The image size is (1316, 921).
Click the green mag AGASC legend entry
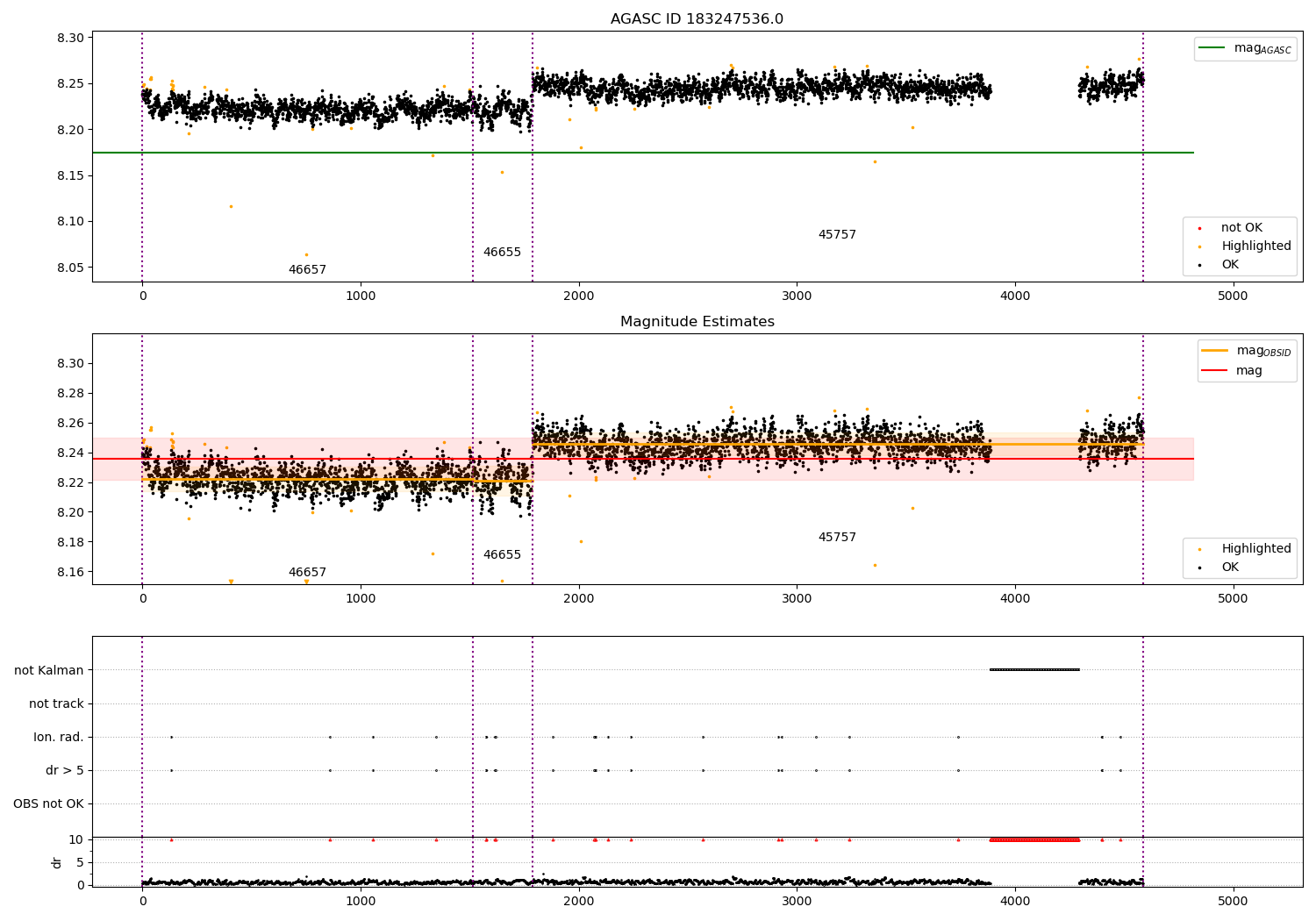pos(1245,48)
